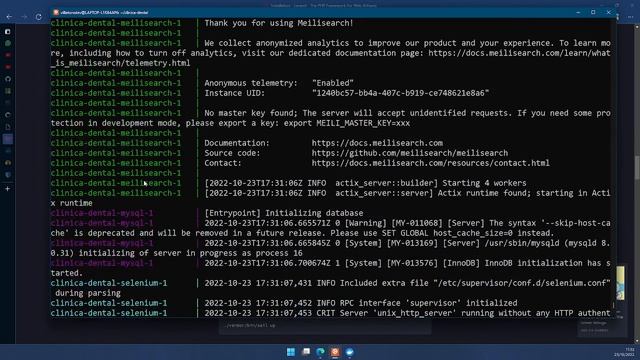Click the browser forward arrow
The height and width of the screenshot is (360, 640).
pos(24,17)
